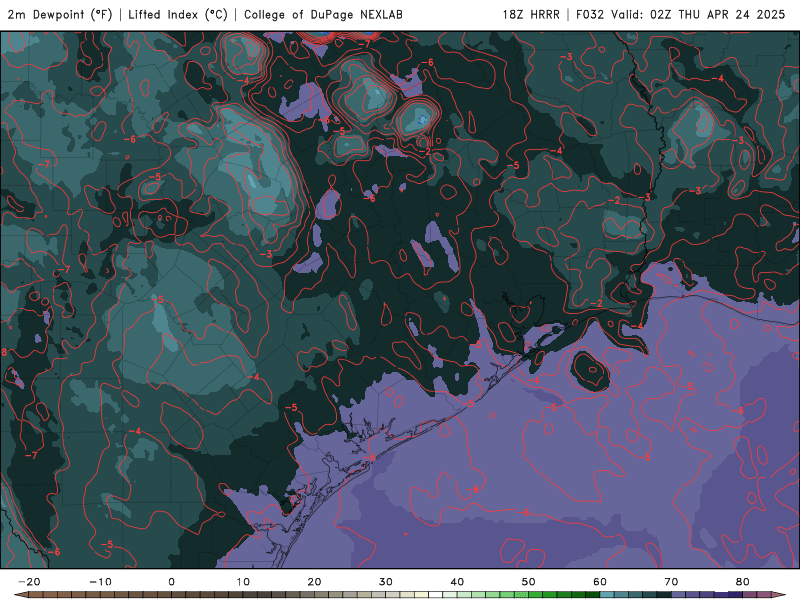The width and height of the screenshot is (800, 600).
Task: Pick the teal swatch below 60 on the color bar
Action: (607, 595)
